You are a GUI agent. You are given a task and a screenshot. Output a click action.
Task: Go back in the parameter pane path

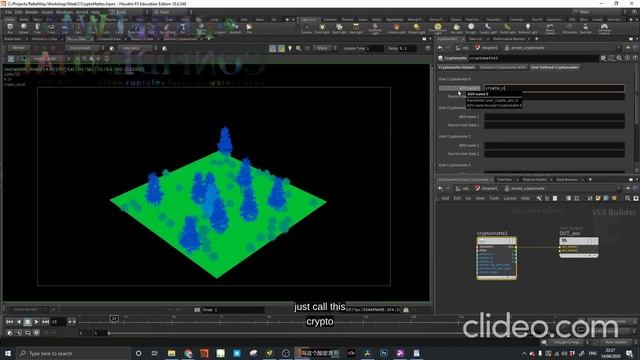pos(440,48)
